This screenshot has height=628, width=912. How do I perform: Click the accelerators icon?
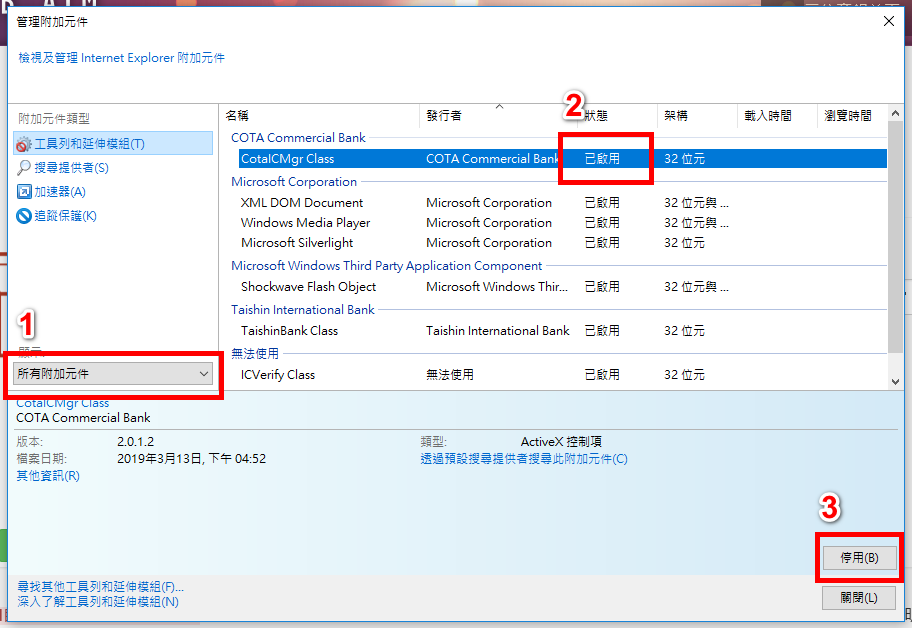(24, 192)
